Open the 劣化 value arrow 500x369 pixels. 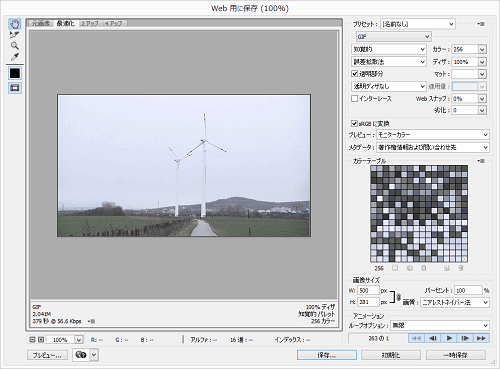[482, 110]
